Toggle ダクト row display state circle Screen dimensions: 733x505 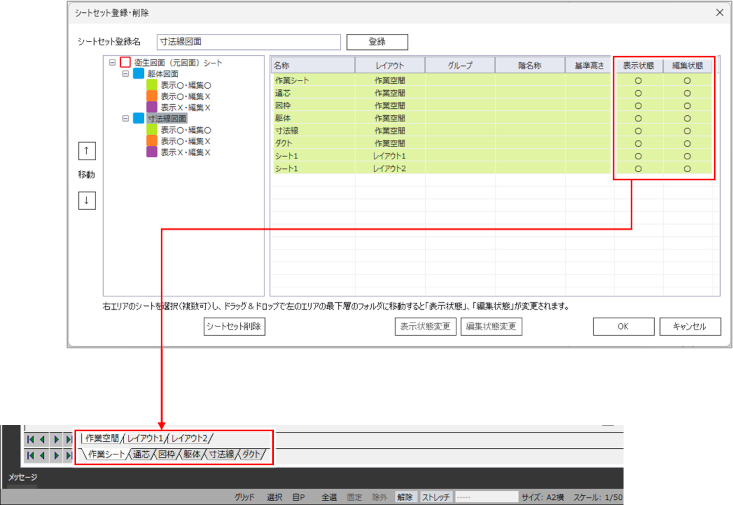click(x=638, y=143)
